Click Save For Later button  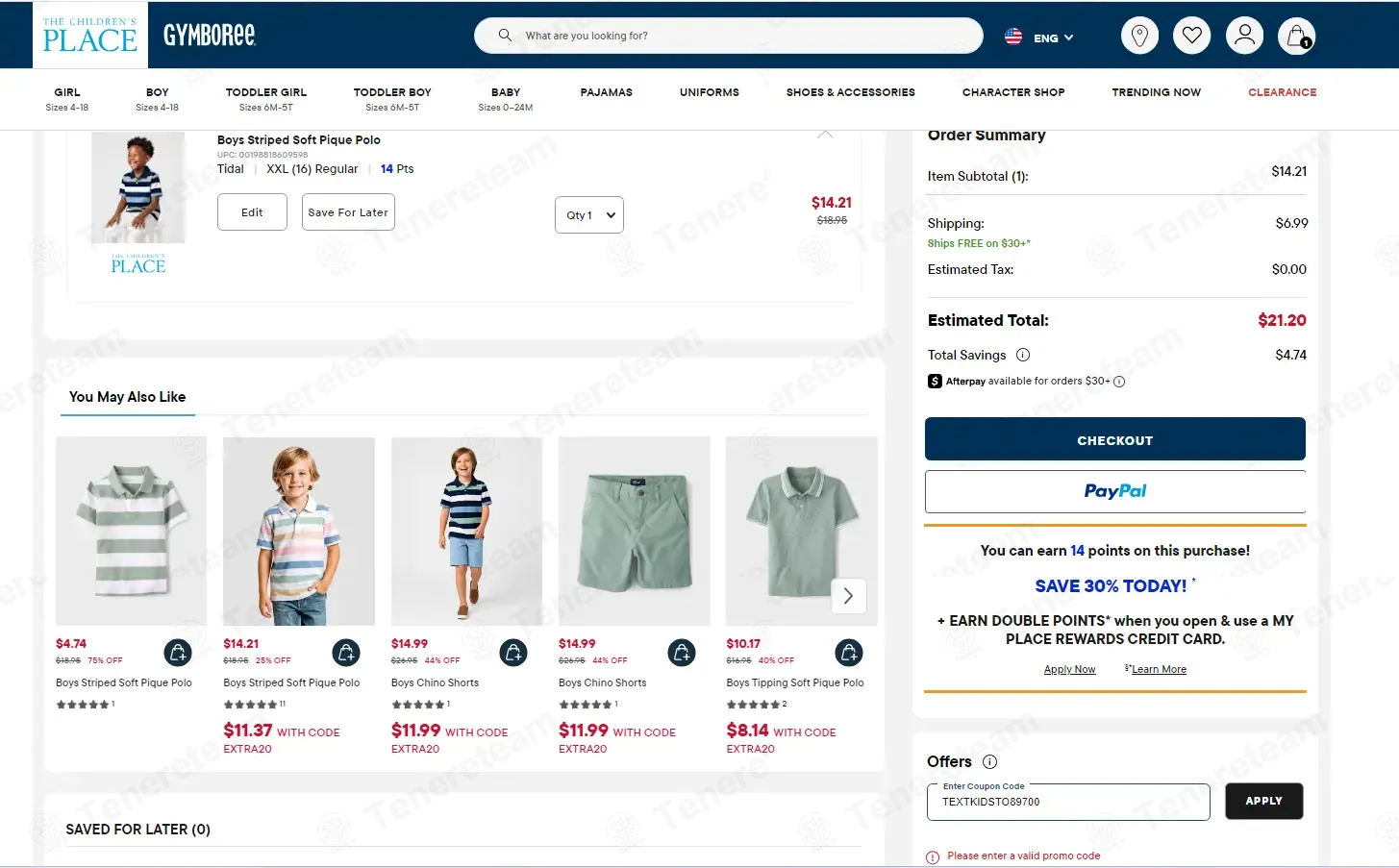coord(348,212)
